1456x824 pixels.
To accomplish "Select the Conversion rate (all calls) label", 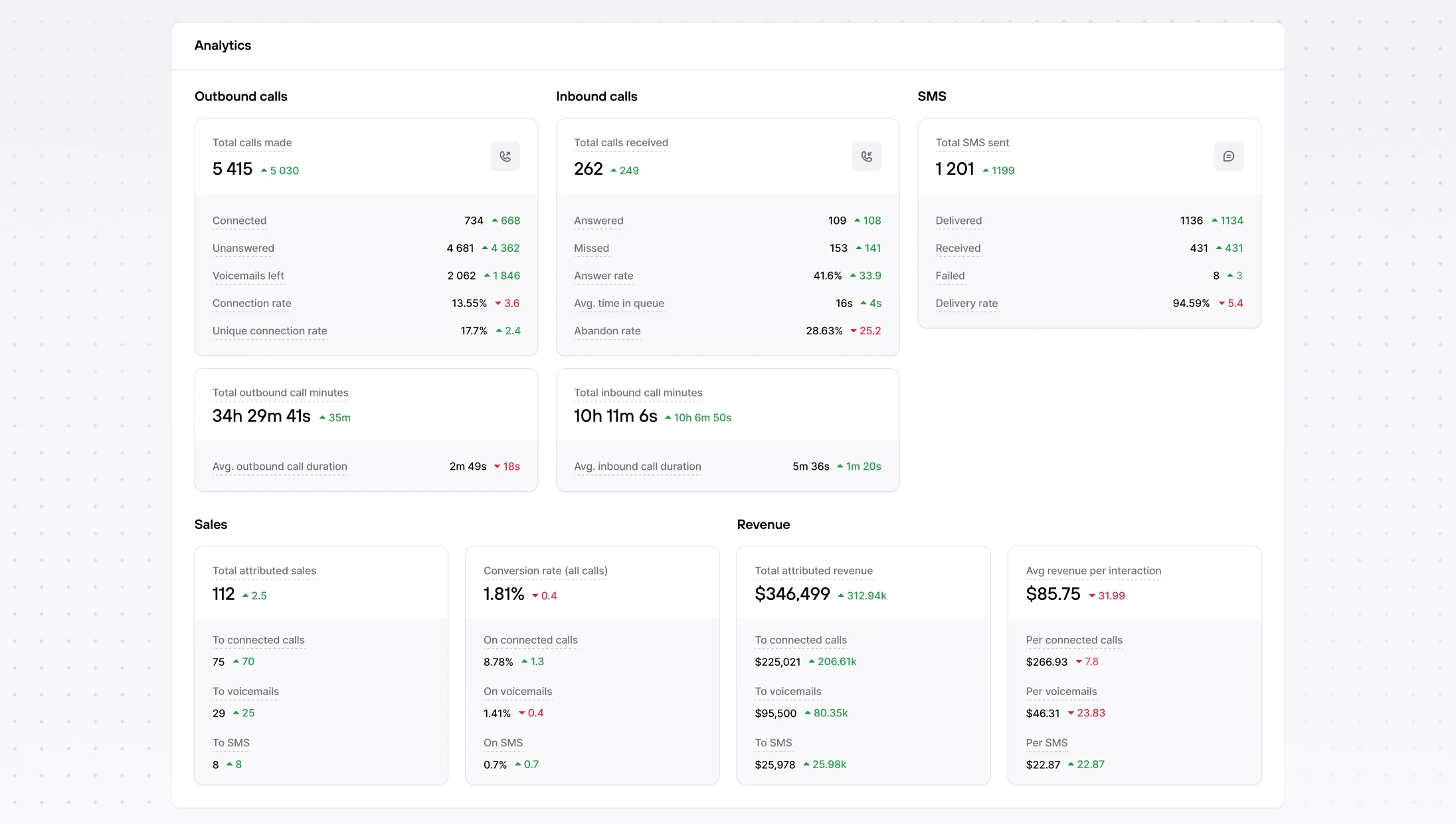I will [545, 571].
